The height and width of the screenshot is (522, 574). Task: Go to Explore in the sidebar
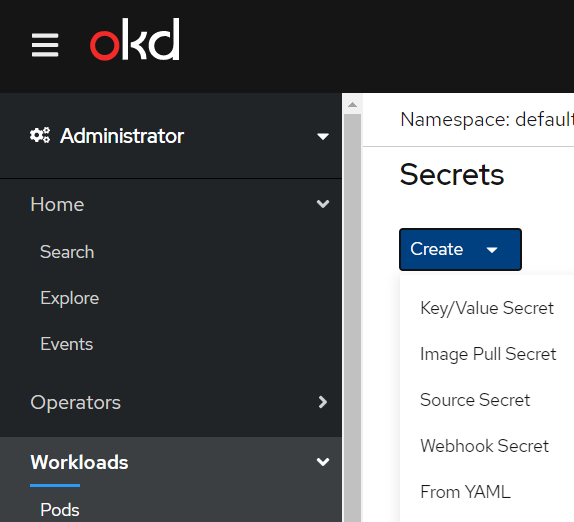[x=70, y=298]
